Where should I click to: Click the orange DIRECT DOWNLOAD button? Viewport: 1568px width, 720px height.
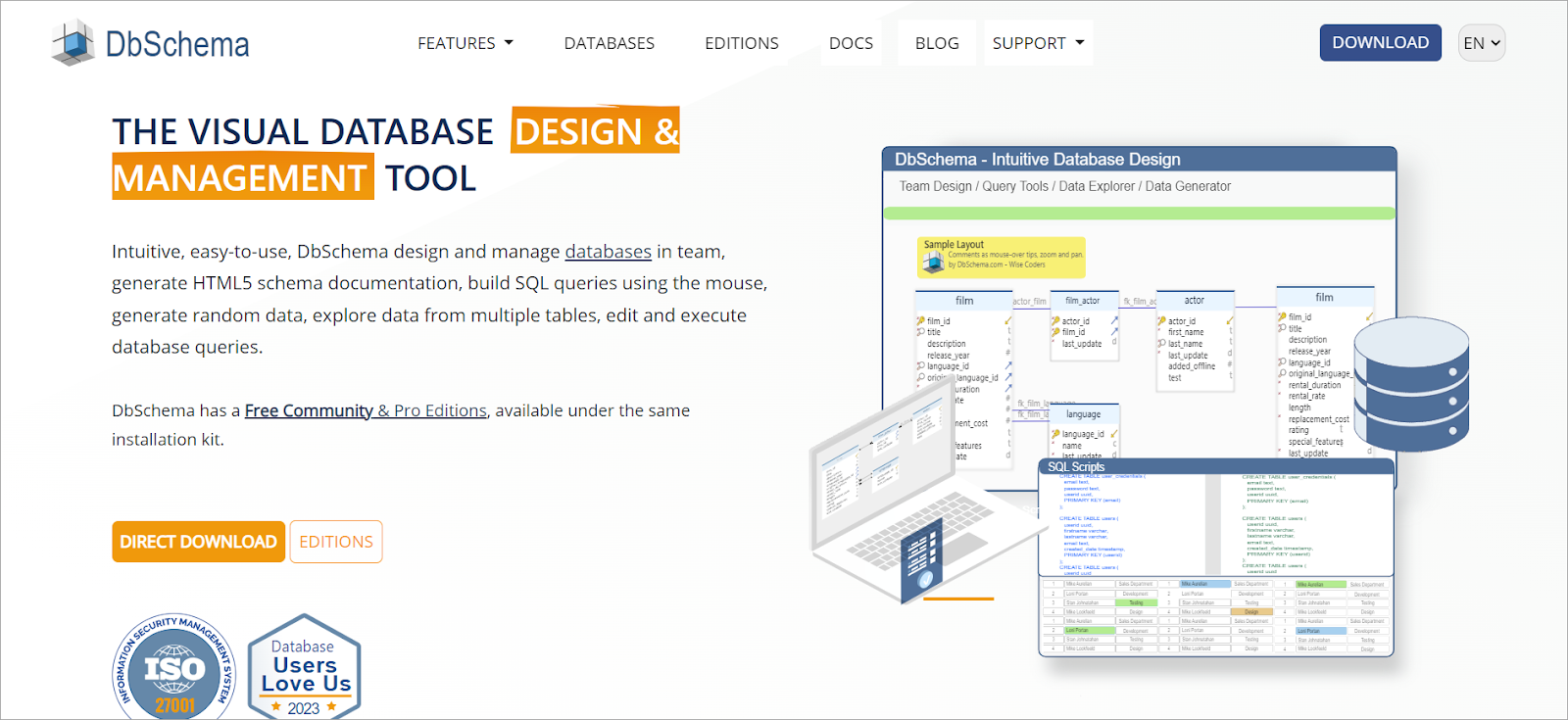pyautogui.click(x=199, y=542)
